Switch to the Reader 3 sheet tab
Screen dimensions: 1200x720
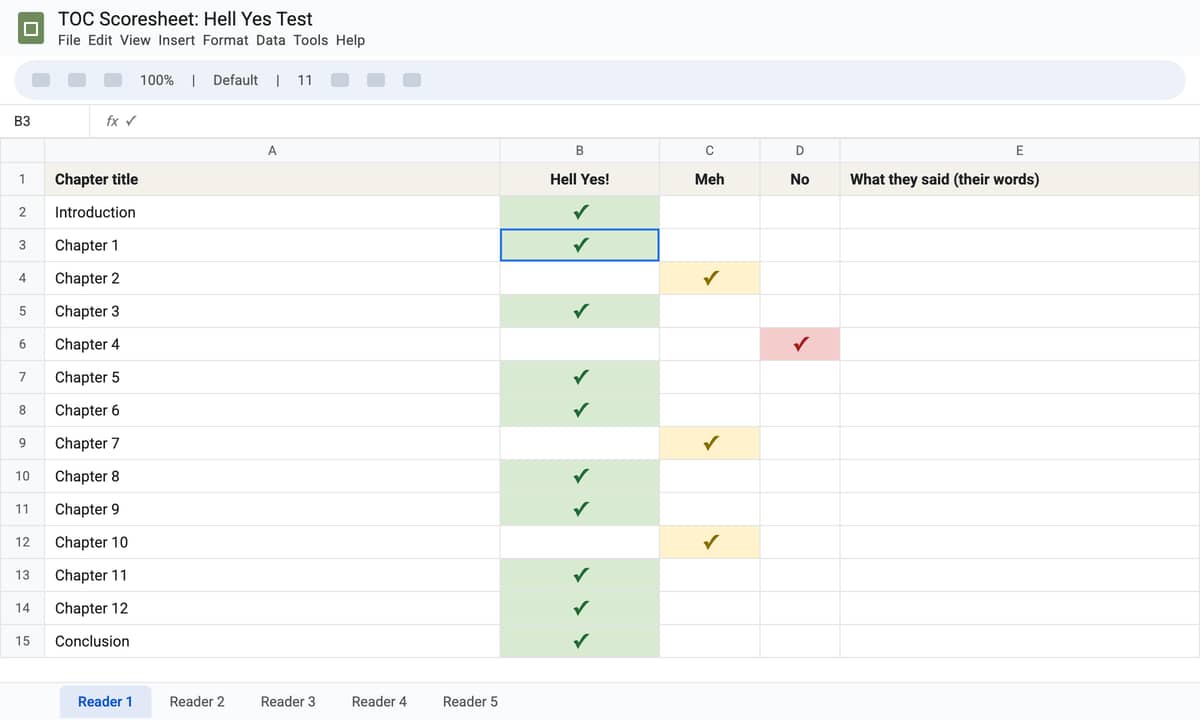click(288, 701)
